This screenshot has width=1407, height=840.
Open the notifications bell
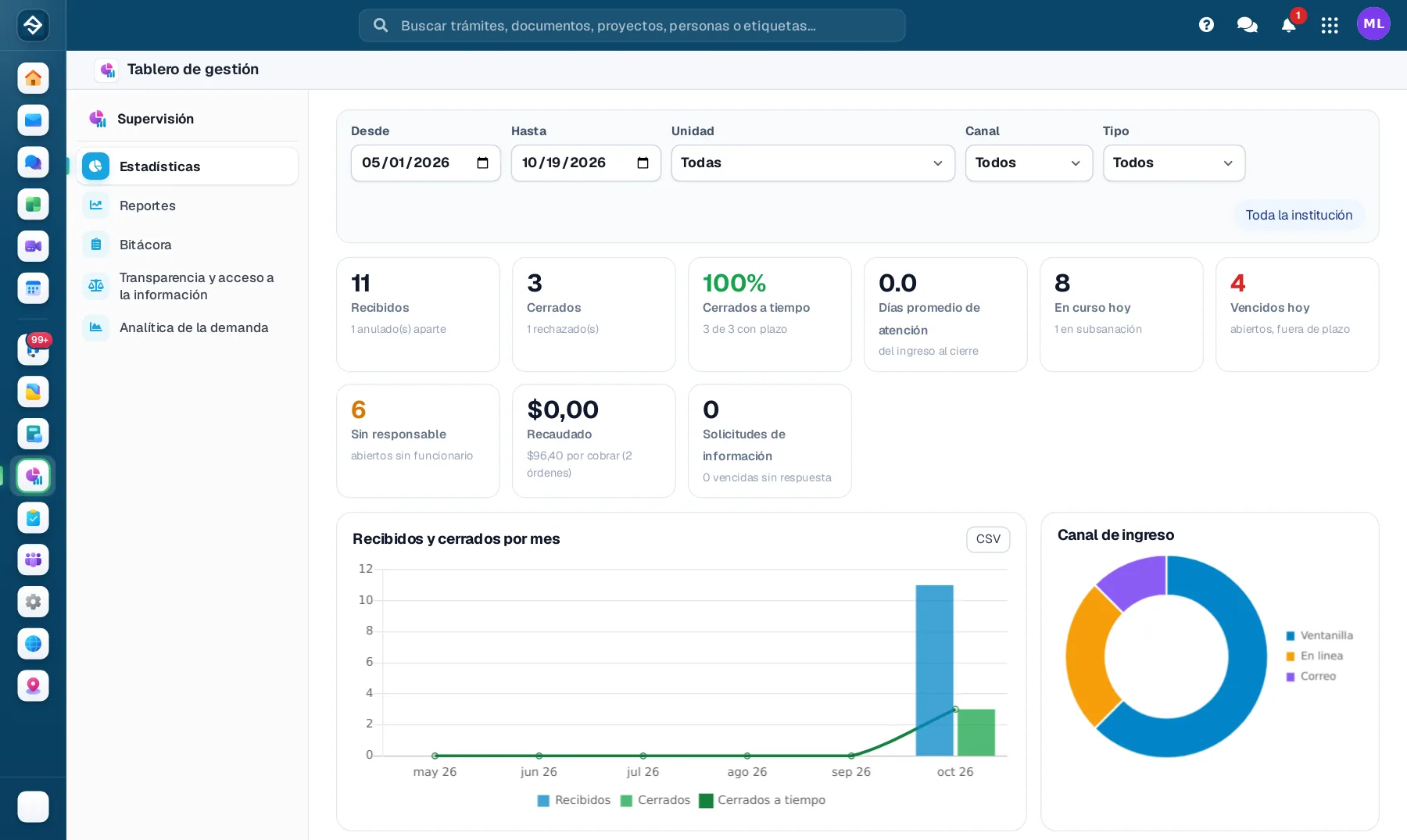(x=1289, y=25)
